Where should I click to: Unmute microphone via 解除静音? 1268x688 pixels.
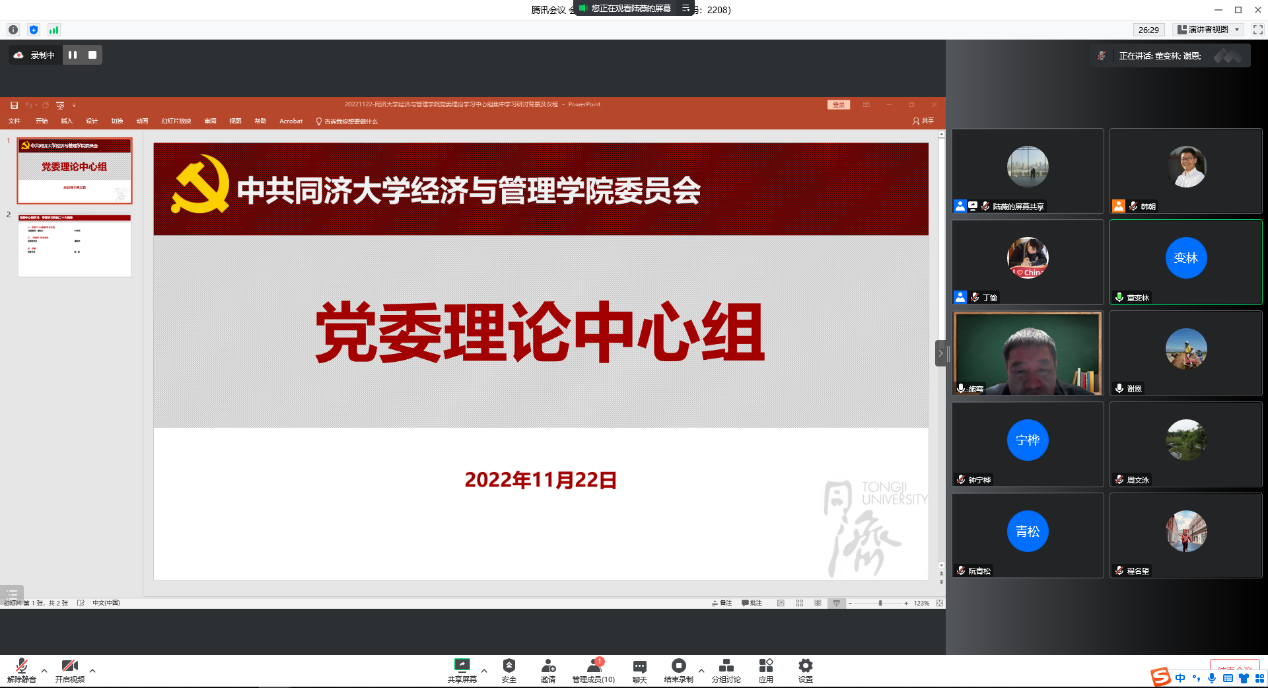(21, 667)
